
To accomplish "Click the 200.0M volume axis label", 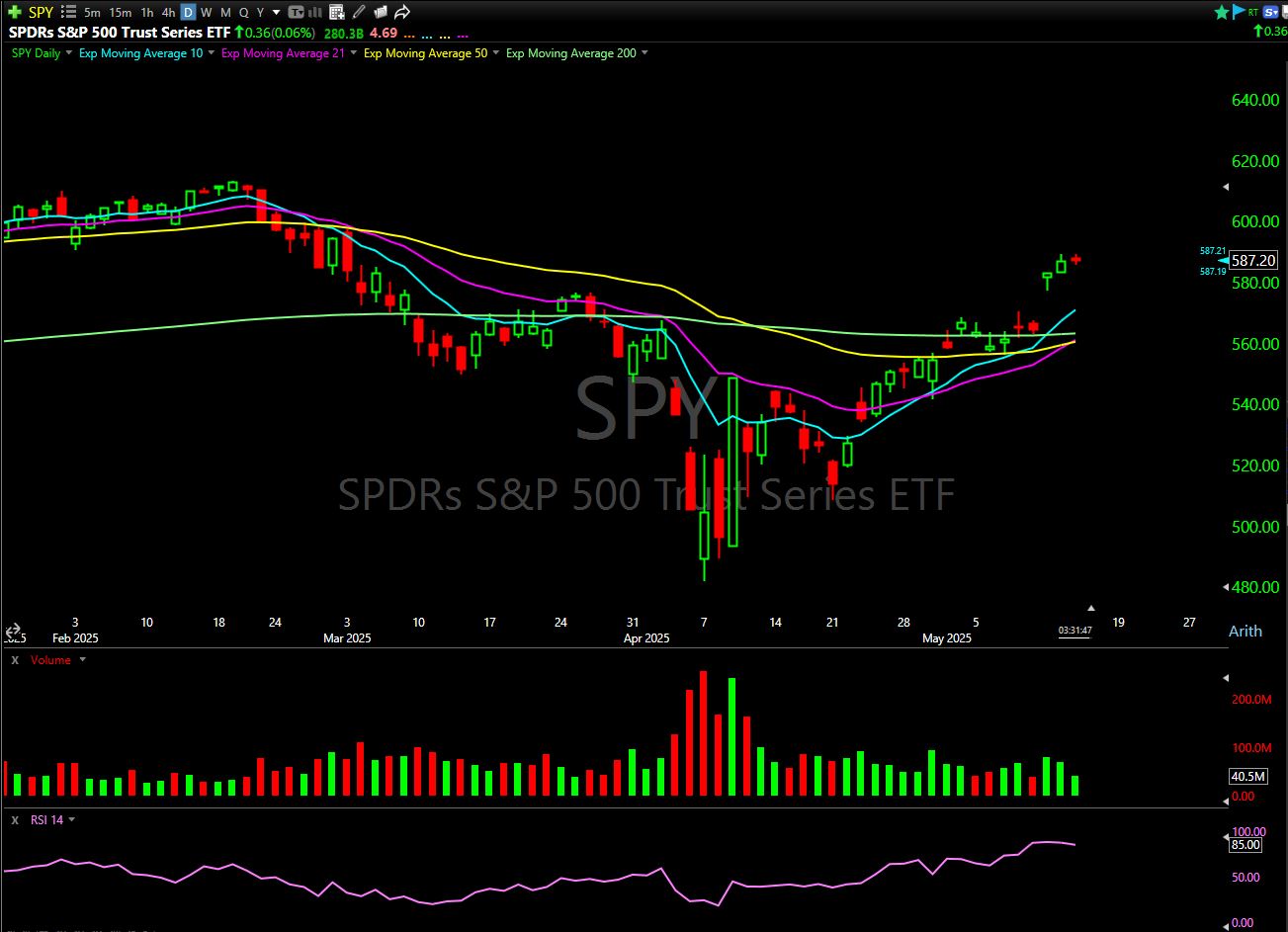I will click(1250, 700).
